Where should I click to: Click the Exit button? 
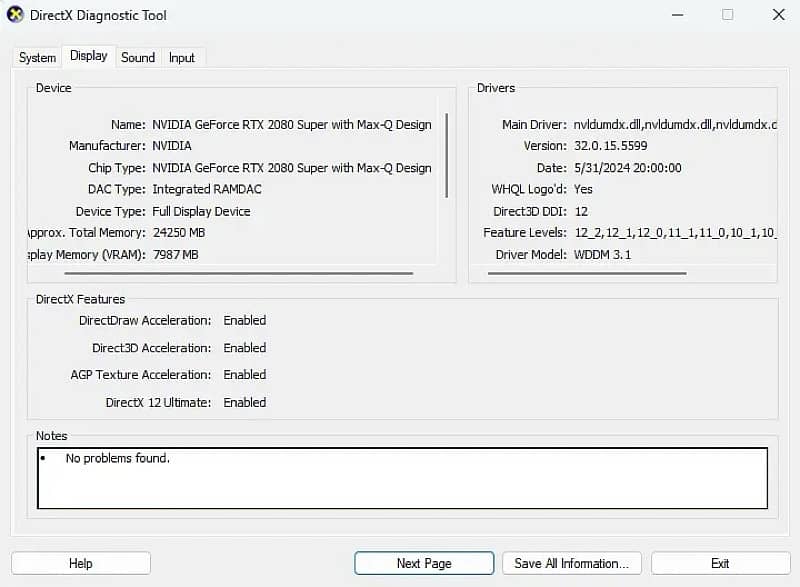pyautogui.click(x=720, y=563)
